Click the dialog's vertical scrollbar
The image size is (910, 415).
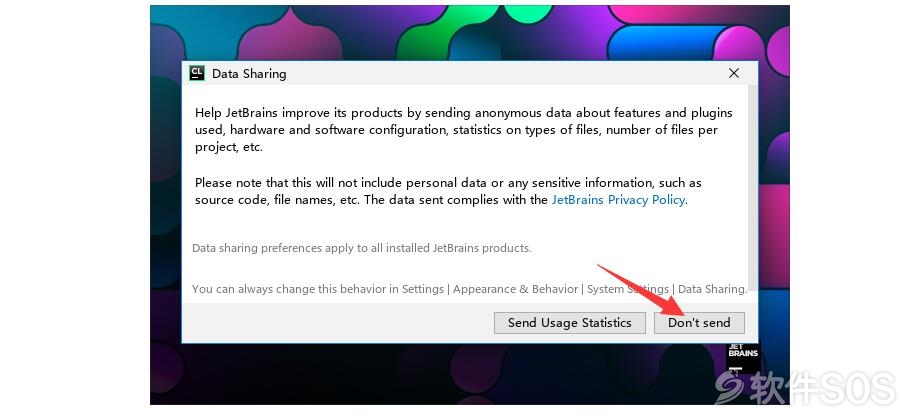(x=753, y=187)
